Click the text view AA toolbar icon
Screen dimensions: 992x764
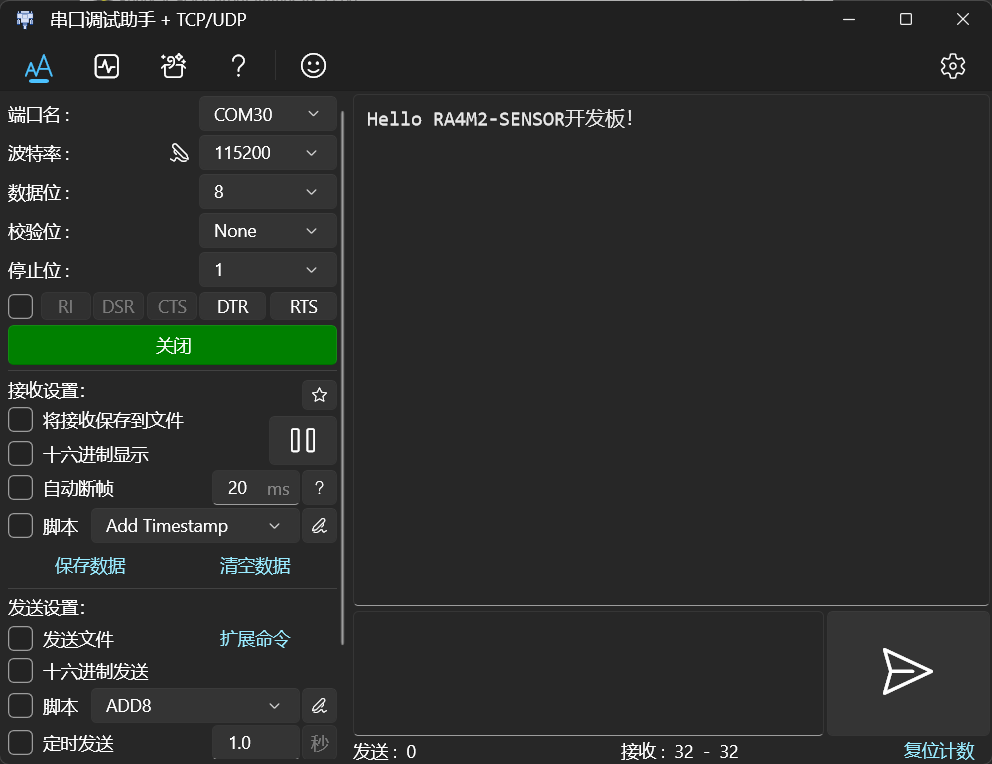point(39,67)
